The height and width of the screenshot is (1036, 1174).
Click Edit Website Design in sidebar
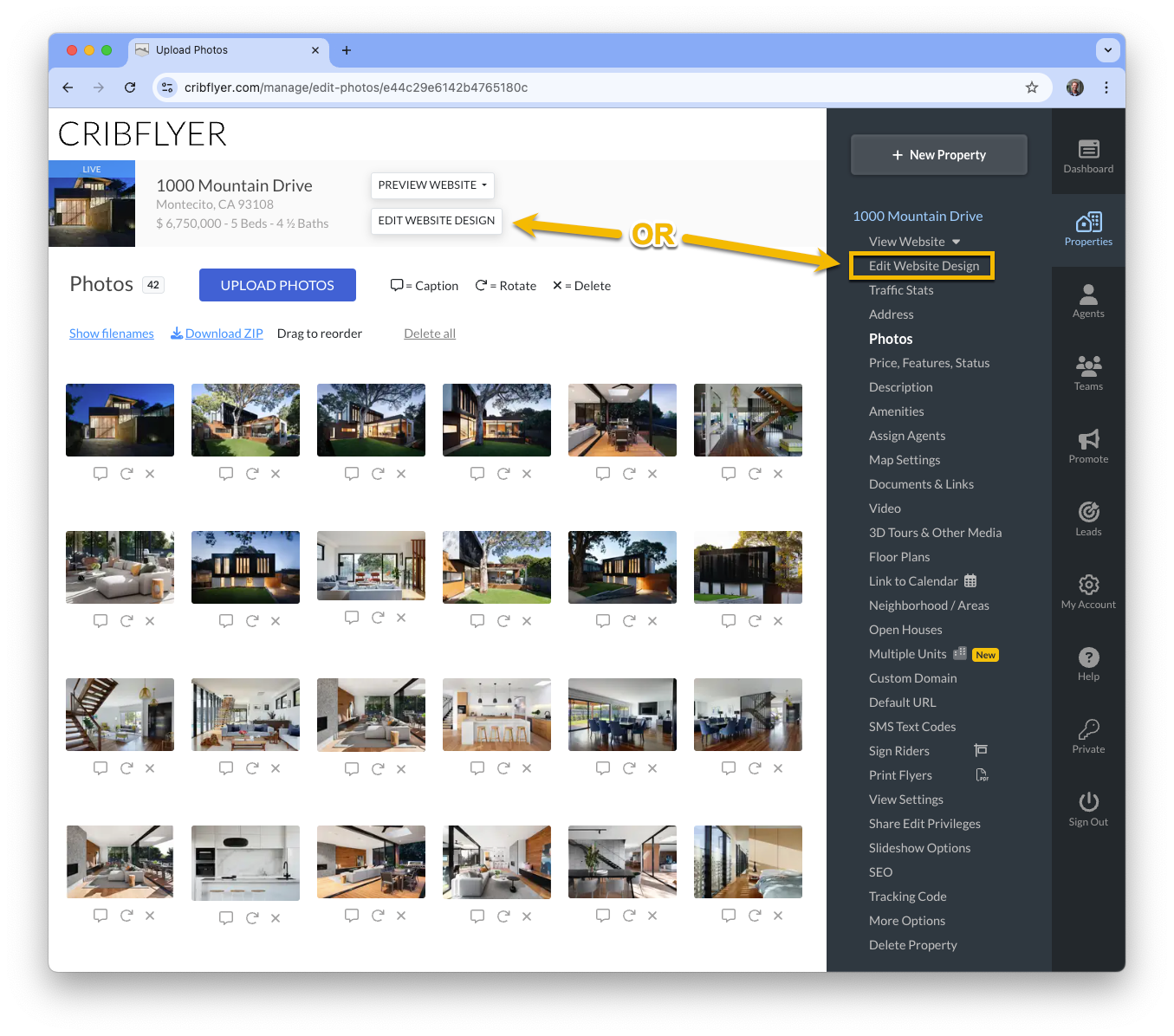click(924, 266)
